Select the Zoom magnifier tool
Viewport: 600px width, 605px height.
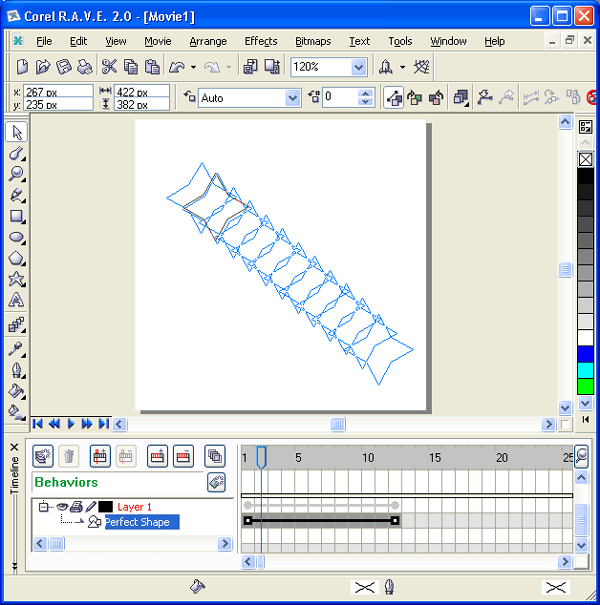pos(17,174)
